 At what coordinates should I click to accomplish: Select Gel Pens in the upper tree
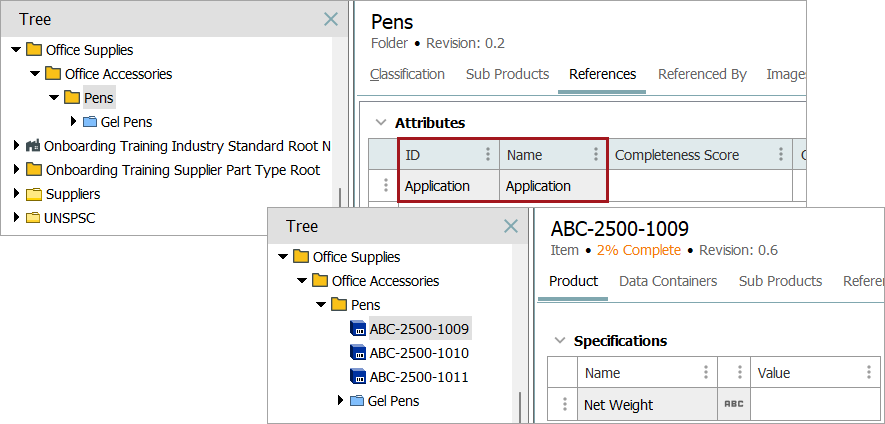(126, 121)
